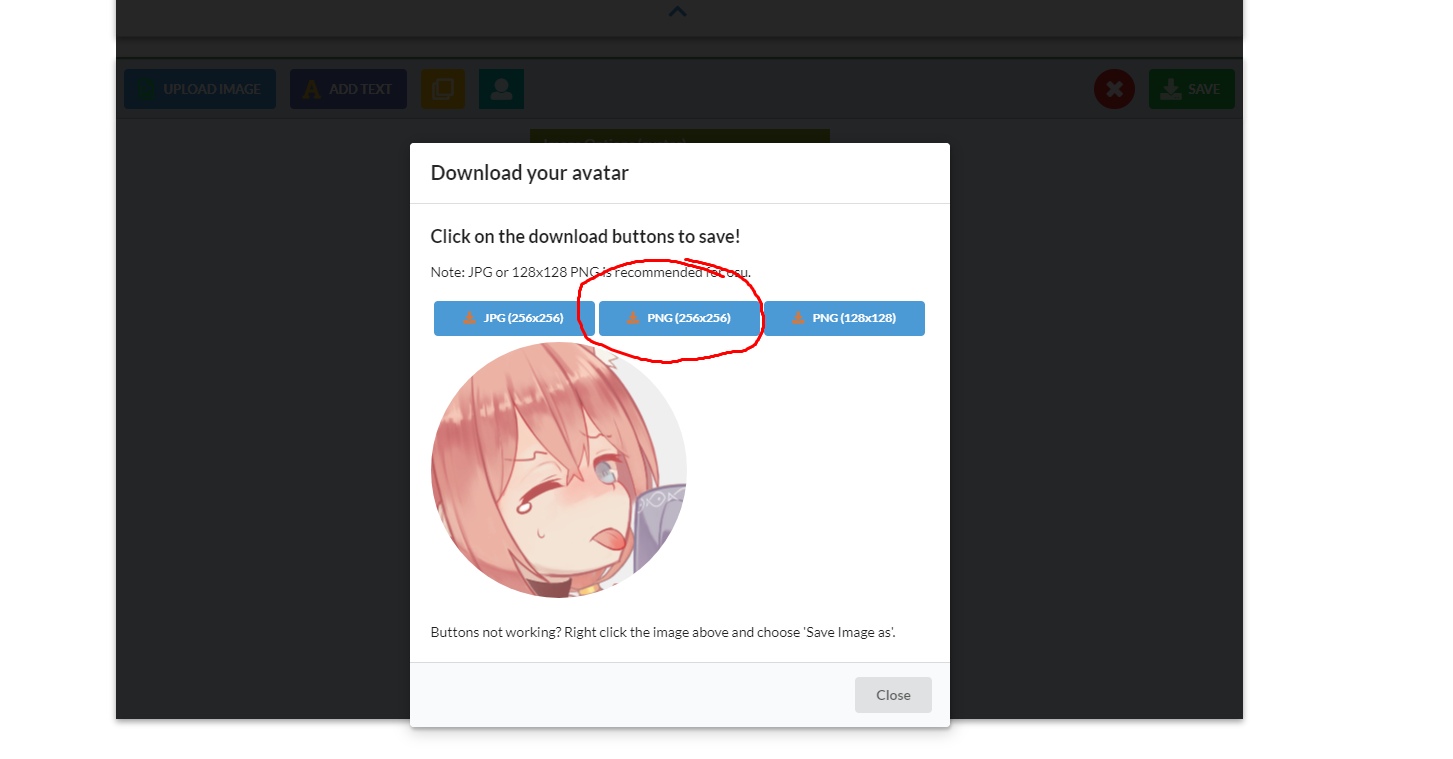1453x759 pixels.
Task: Click the Add Text button
Action: [348, 89]
